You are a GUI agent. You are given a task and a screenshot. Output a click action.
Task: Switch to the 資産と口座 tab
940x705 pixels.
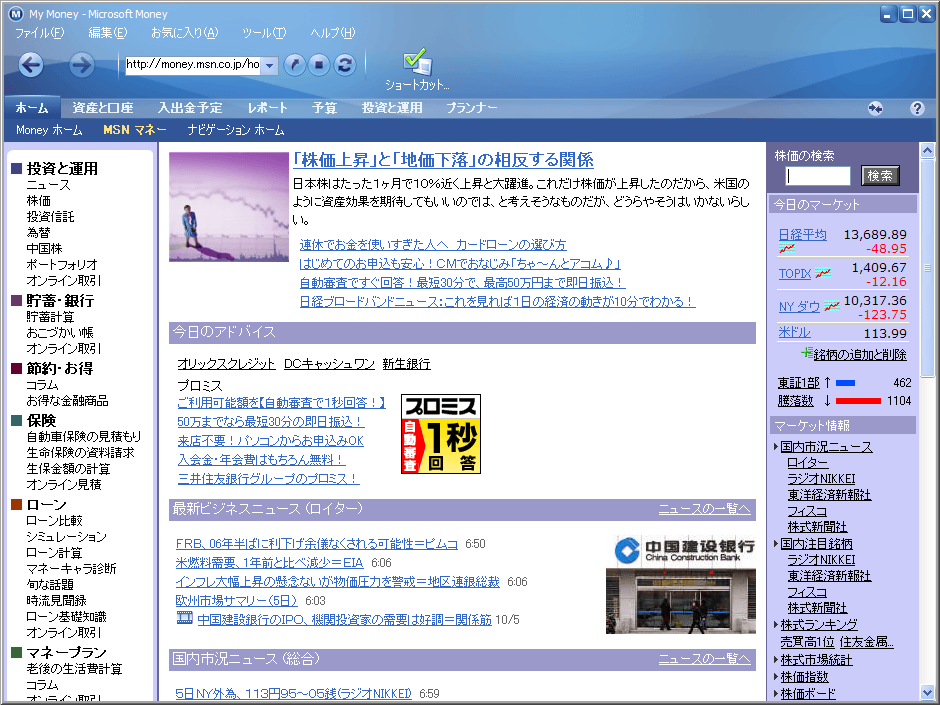[x=103, y=108]
